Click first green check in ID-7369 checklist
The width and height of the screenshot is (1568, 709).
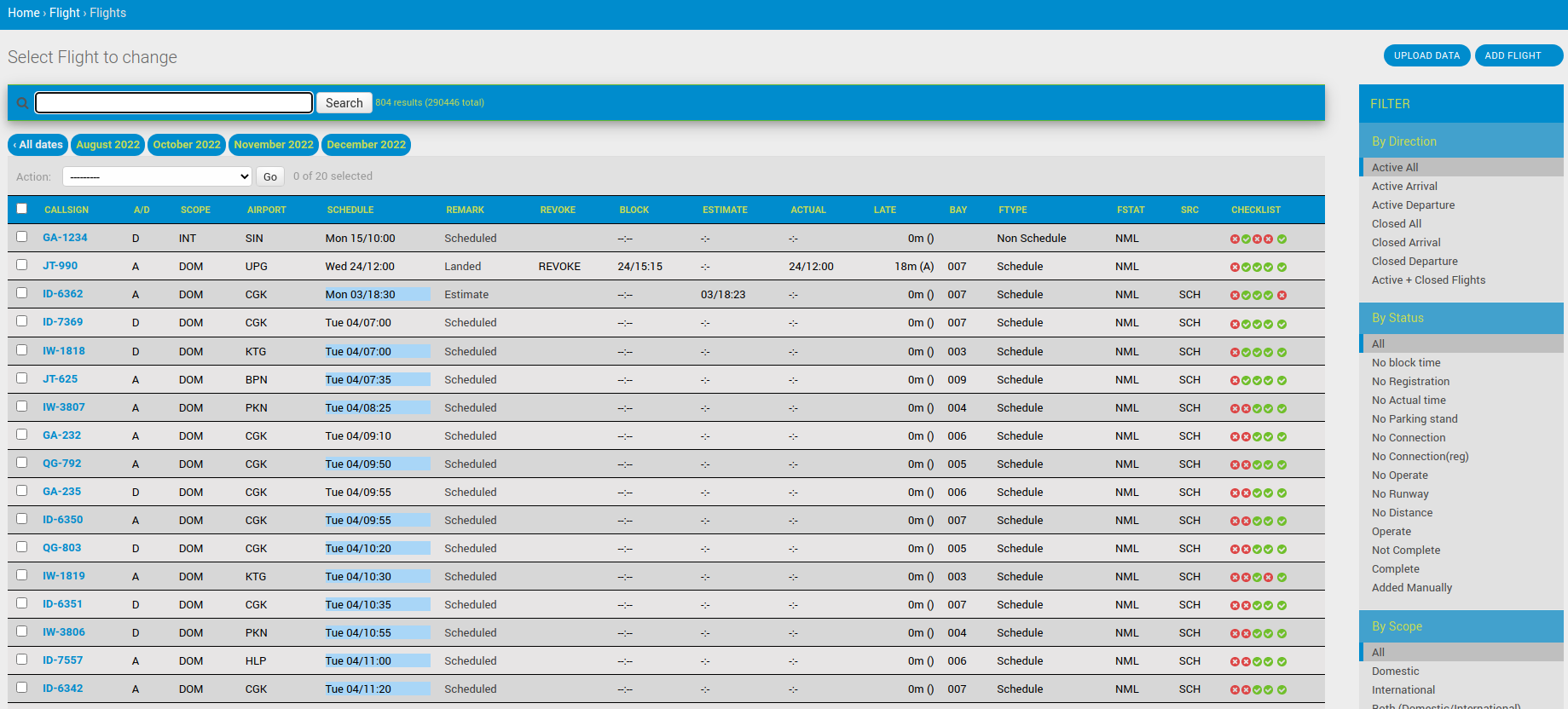coord(1246,325)
